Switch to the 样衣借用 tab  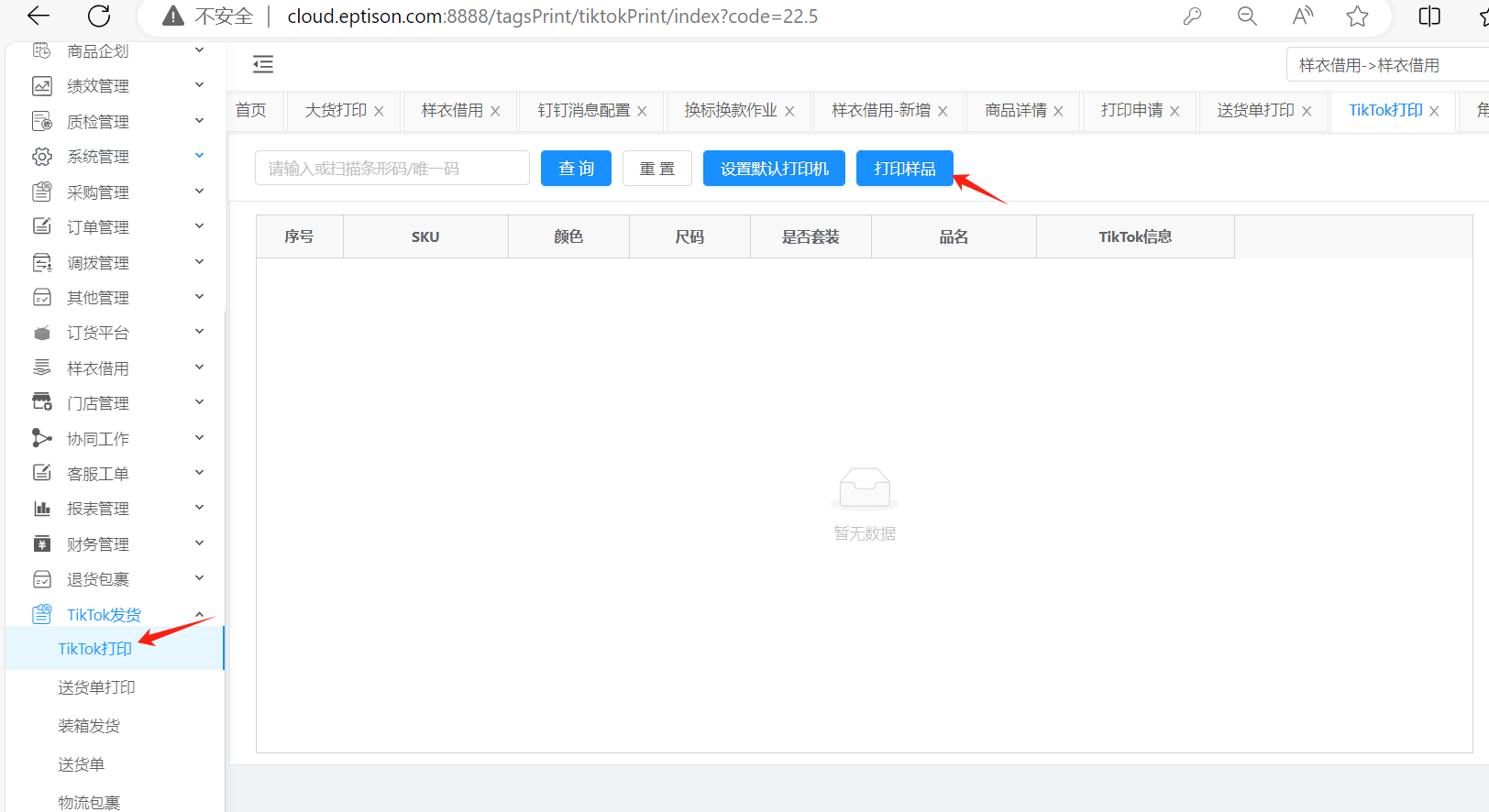pos(452,110)
